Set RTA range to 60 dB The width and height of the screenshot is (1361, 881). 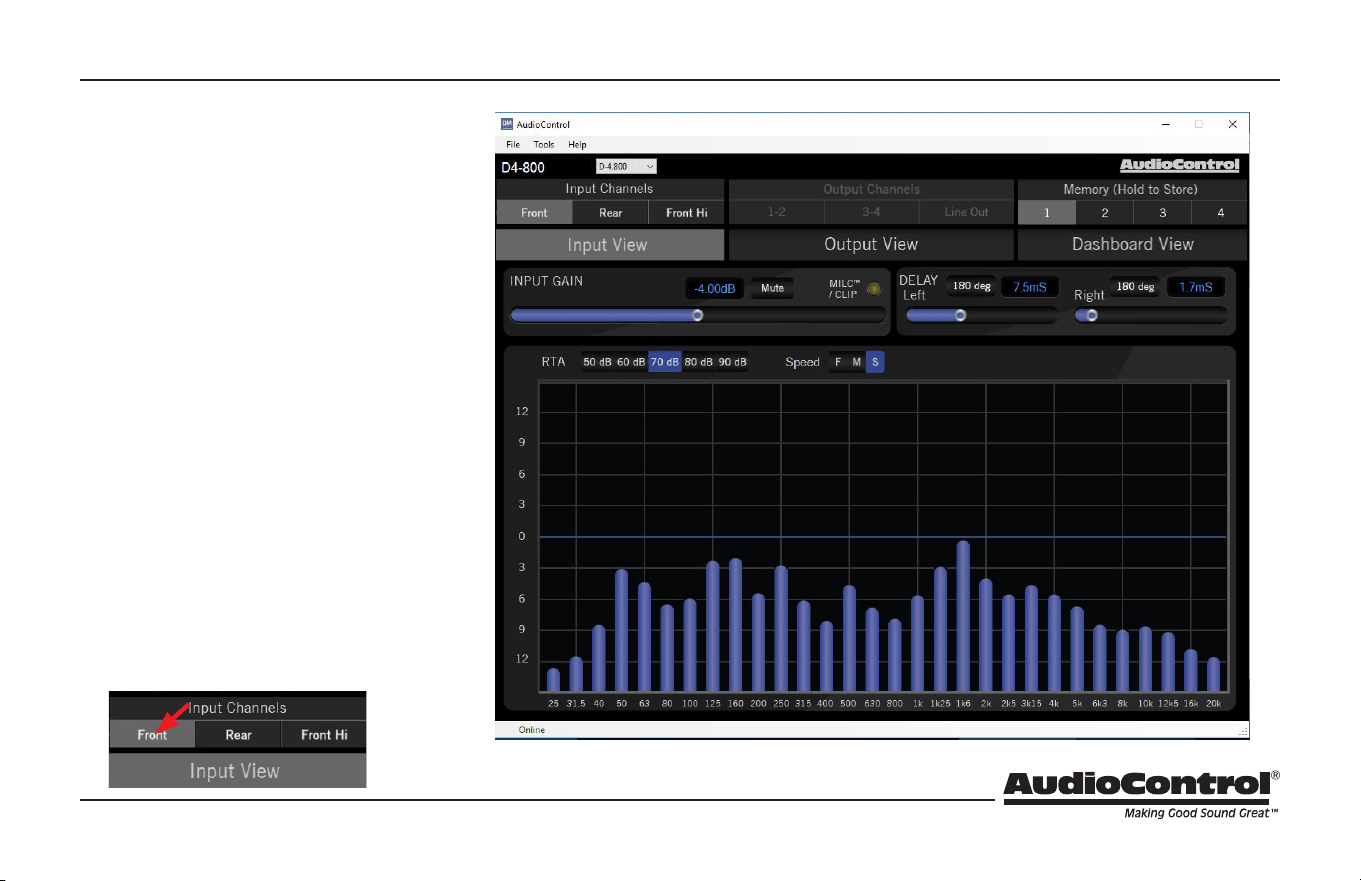(631, 362)
